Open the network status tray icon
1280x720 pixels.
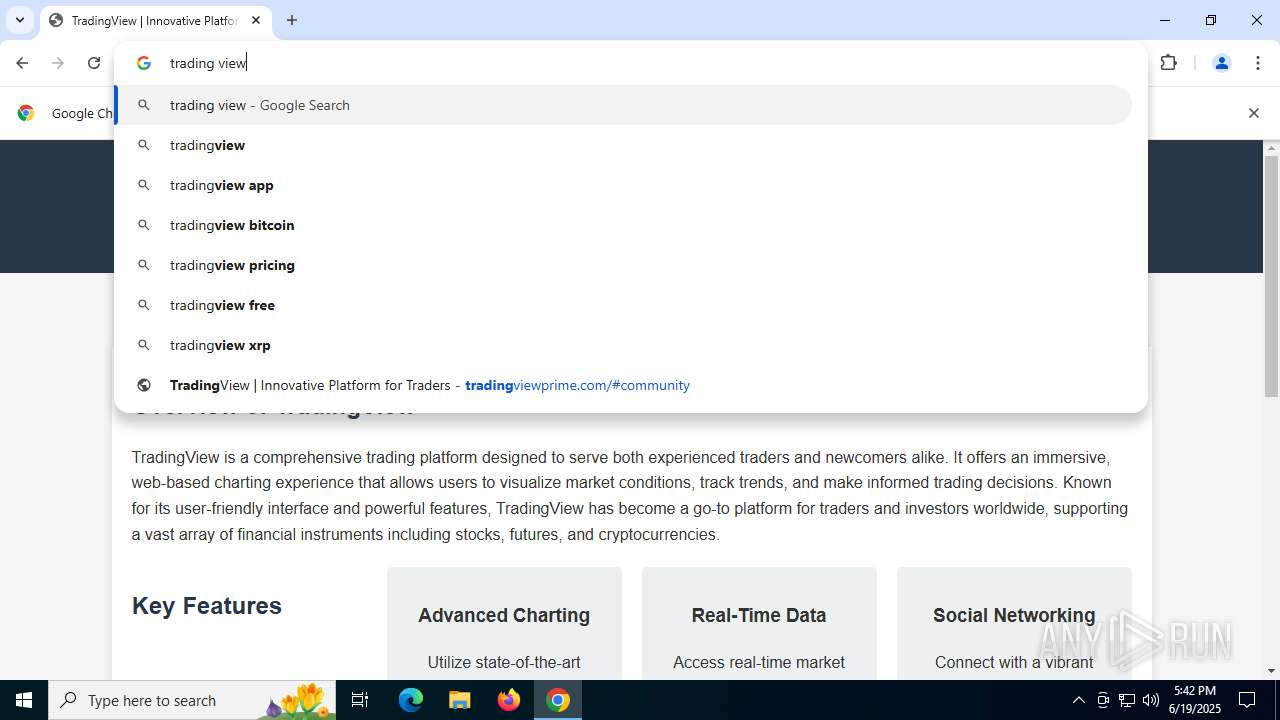pyautogui.click(x=1127, y=700)
